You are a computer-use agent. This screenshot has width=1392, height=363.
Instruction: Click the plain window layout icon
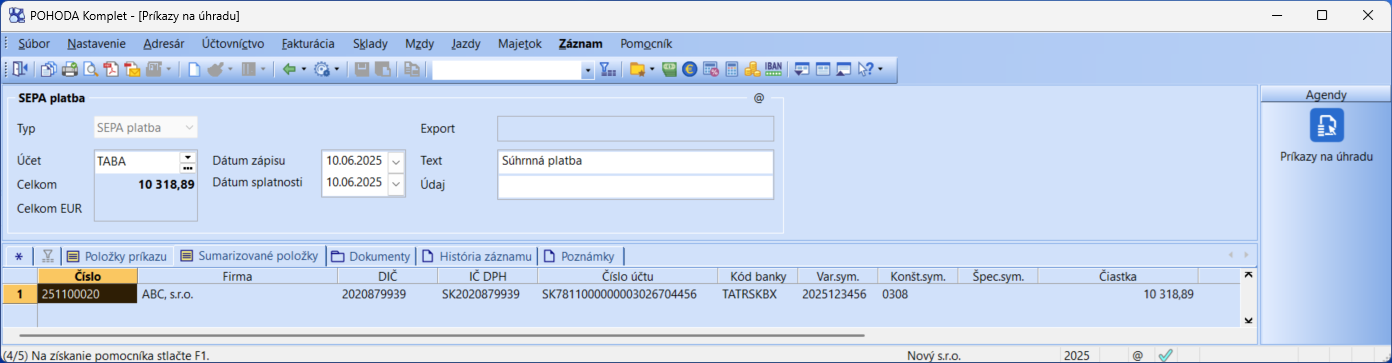click(823, 70)
